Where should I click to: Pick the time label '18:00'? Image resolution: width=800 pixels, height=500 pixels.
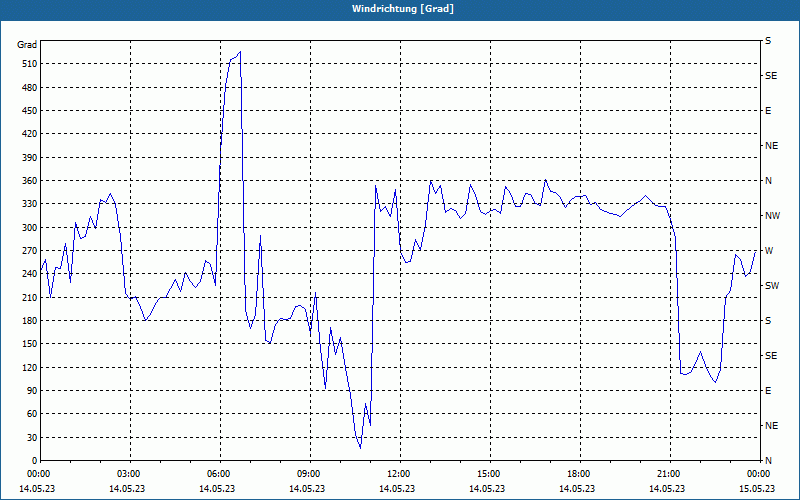pyautogui.click(x=577, y=473)
